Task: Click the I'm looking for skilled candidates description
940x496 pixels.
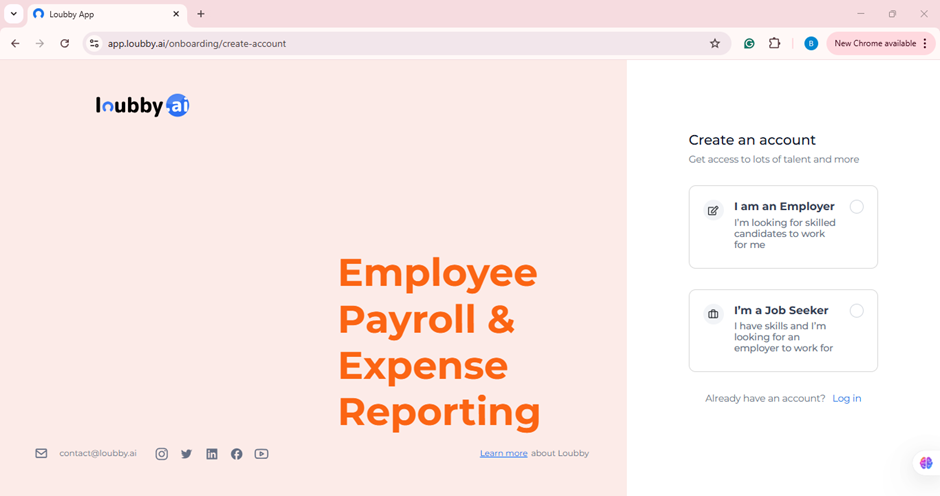Action: pos(784,233)
